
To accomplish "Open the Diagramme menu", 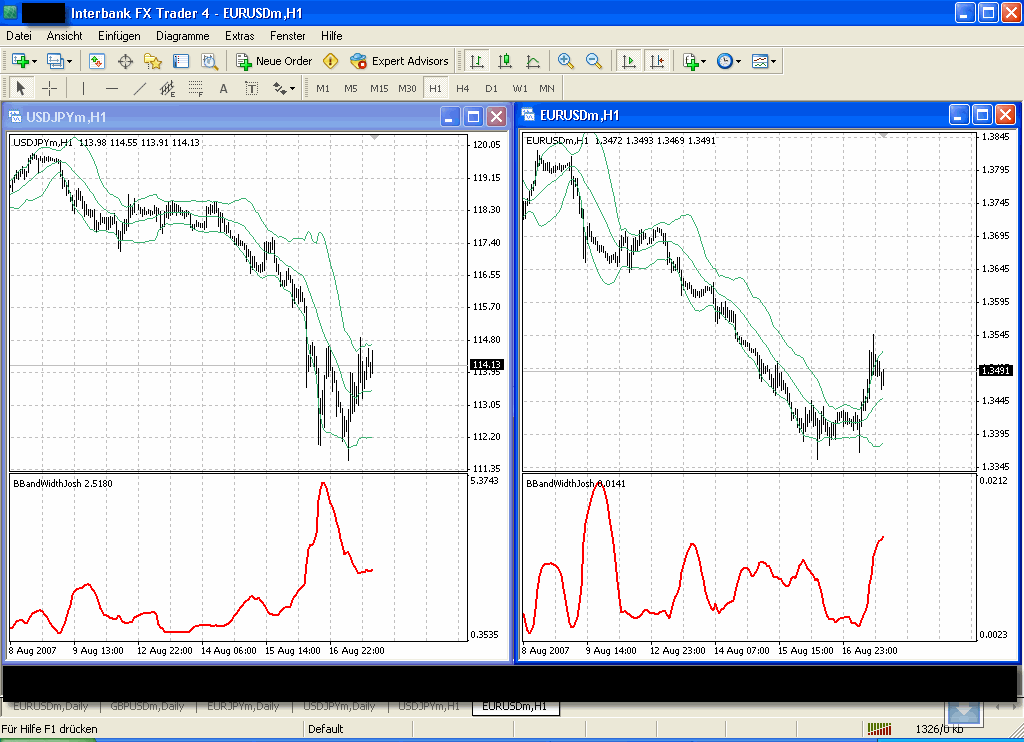I will point(182,35).
